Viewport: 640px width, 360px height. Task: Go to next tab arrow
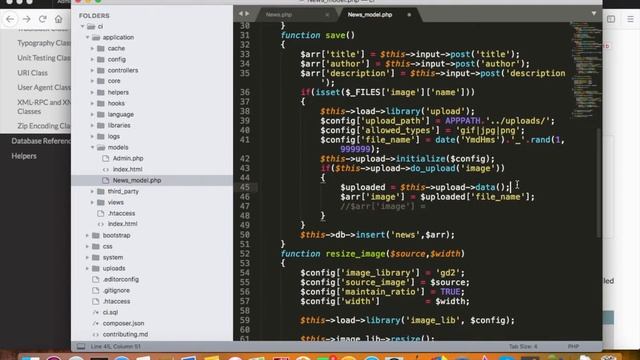pyautogui.click(x=247, y=14)
